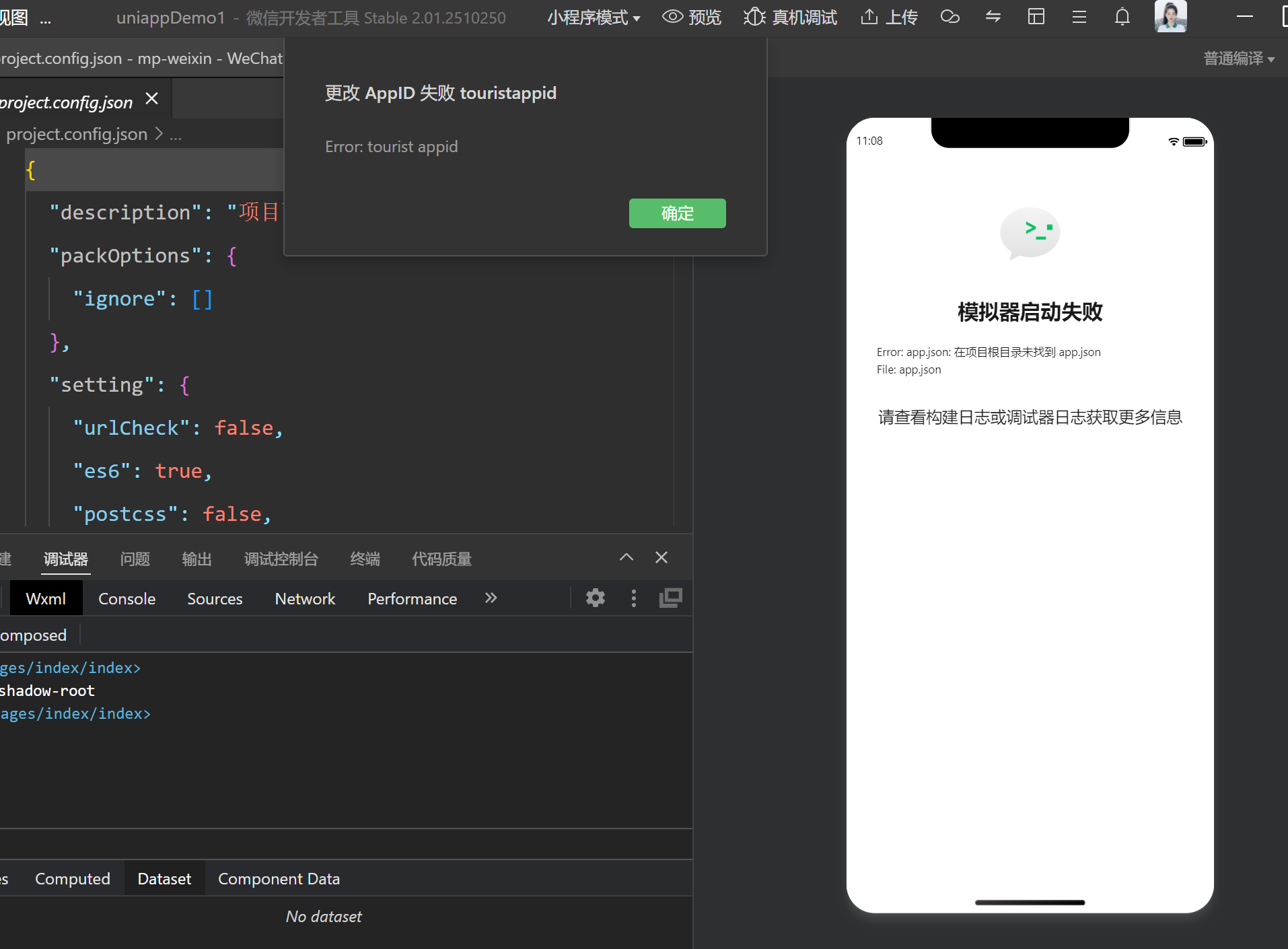Switch to the 输出 panel tab
The image size is (1288, 949).
(197, 559)
